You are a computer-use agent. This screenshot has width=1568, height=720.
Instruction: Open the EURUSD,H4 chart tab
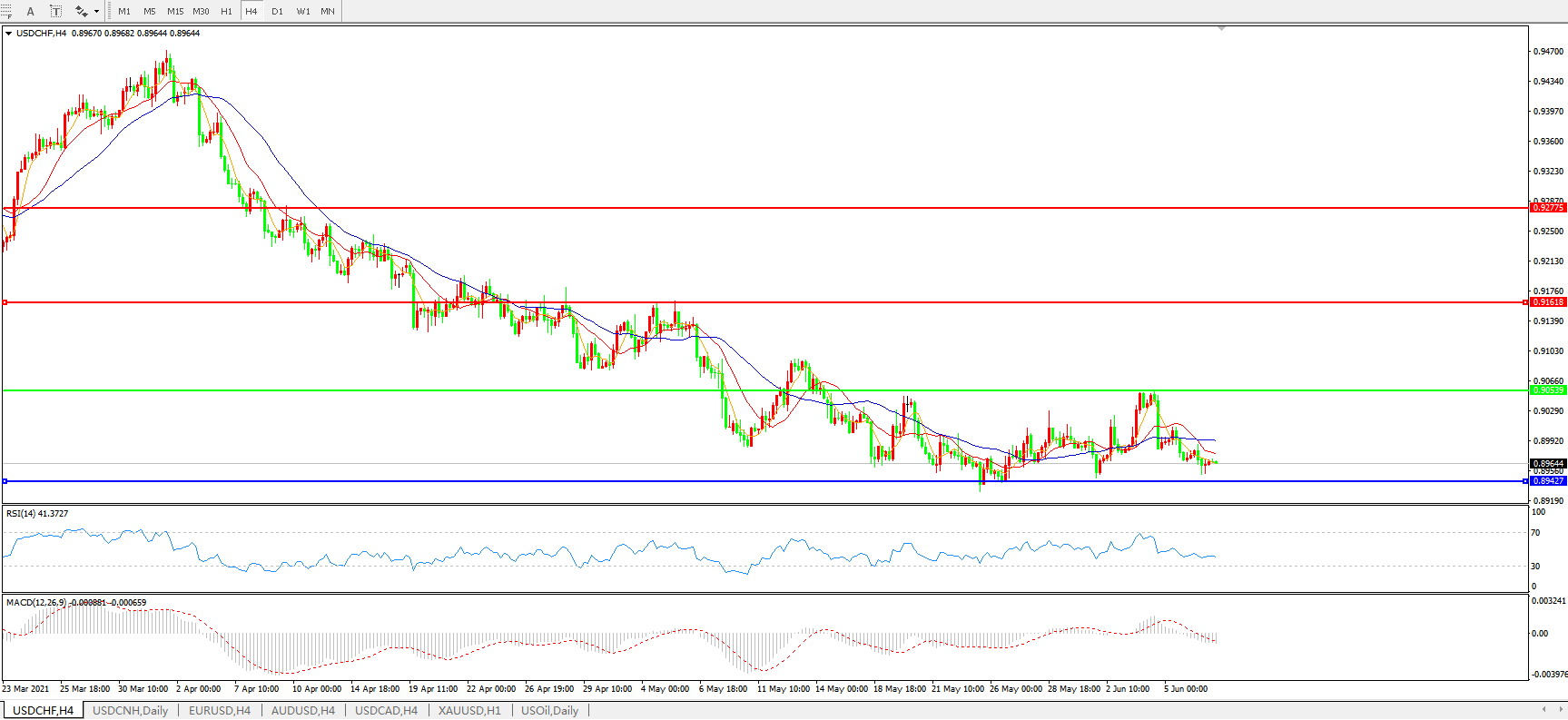tap(219, 710)
